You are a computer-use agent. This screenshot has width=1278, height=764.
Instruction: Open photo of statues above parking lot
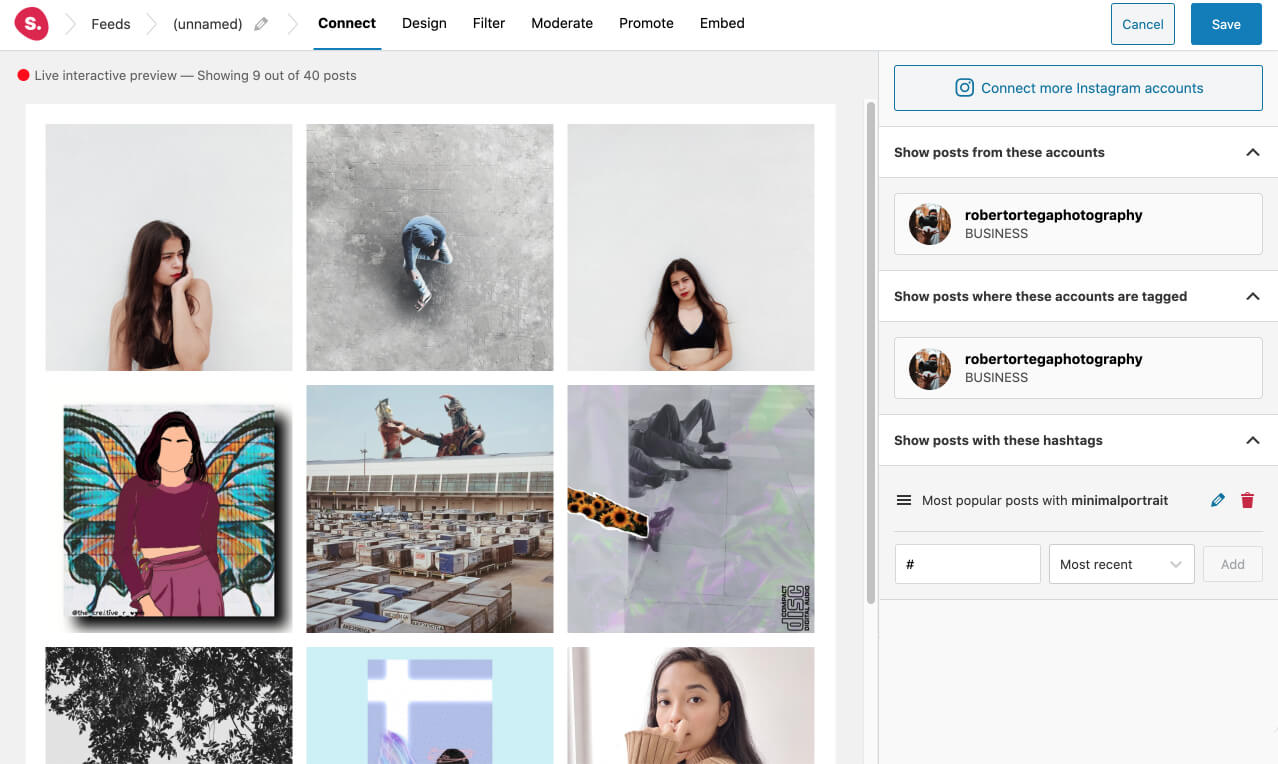point(430,509)
